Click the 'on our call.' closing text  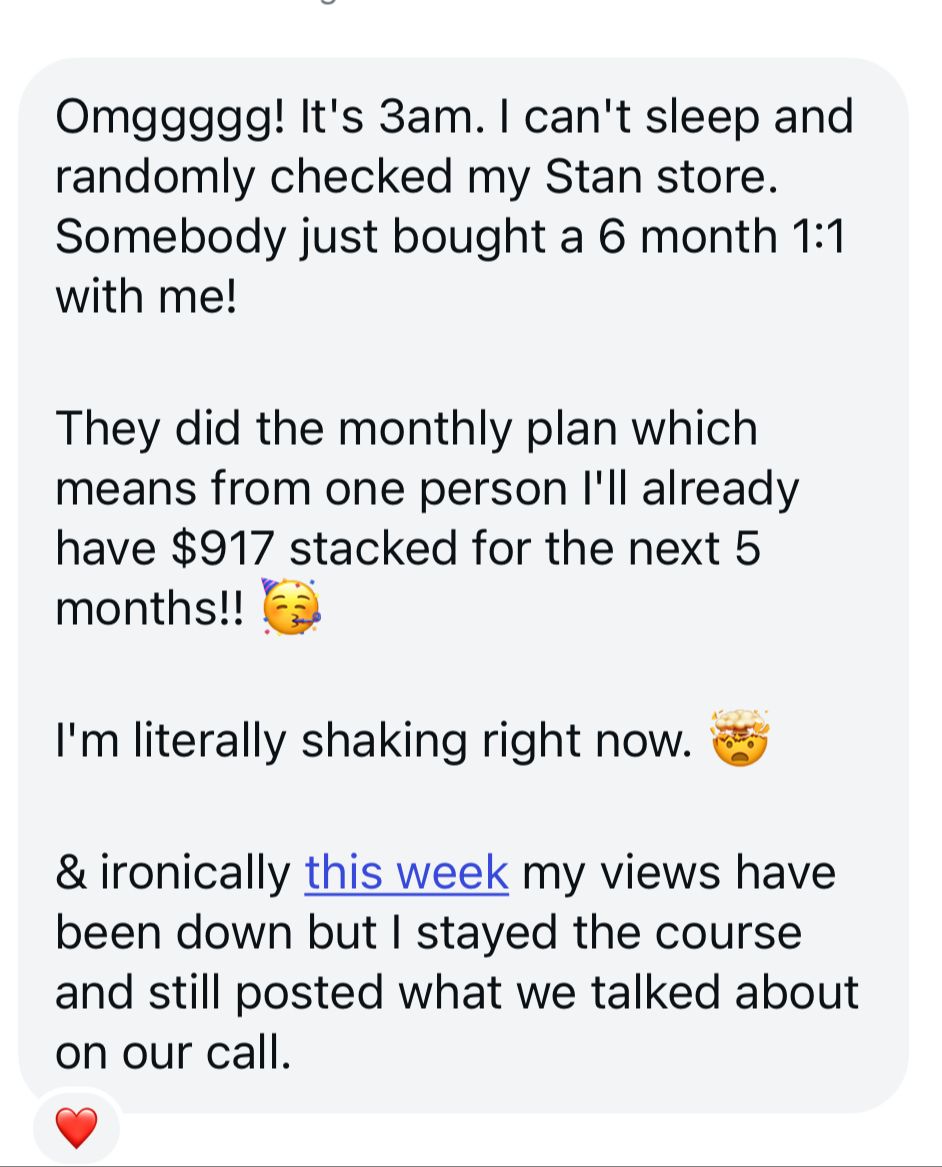click(x=173, y=1052)
